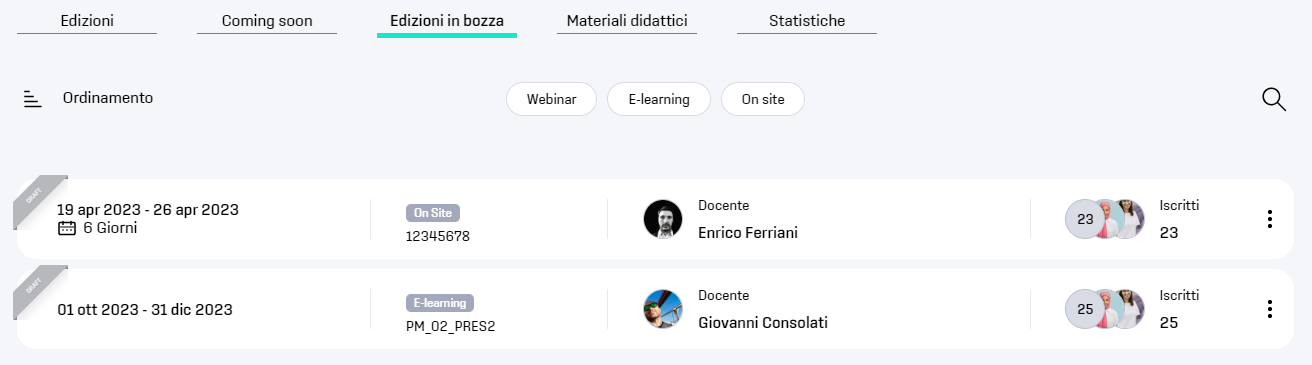Click the calendar icon beside 6 Giorni
Viewport: 1312px width, 365px height.
click(x=67, y=228)
